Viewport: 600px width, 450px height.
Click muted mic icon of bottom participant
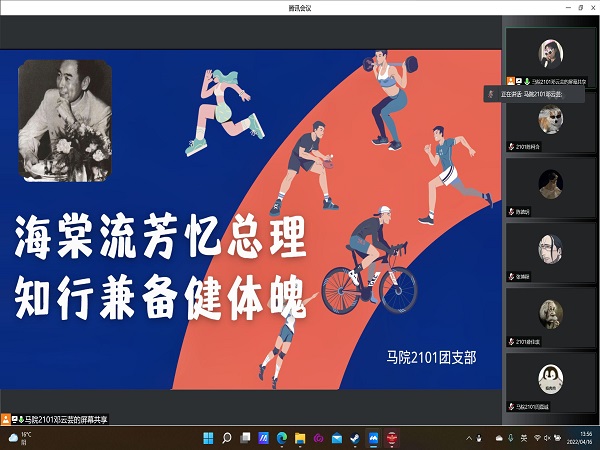(x=513, y=407)
